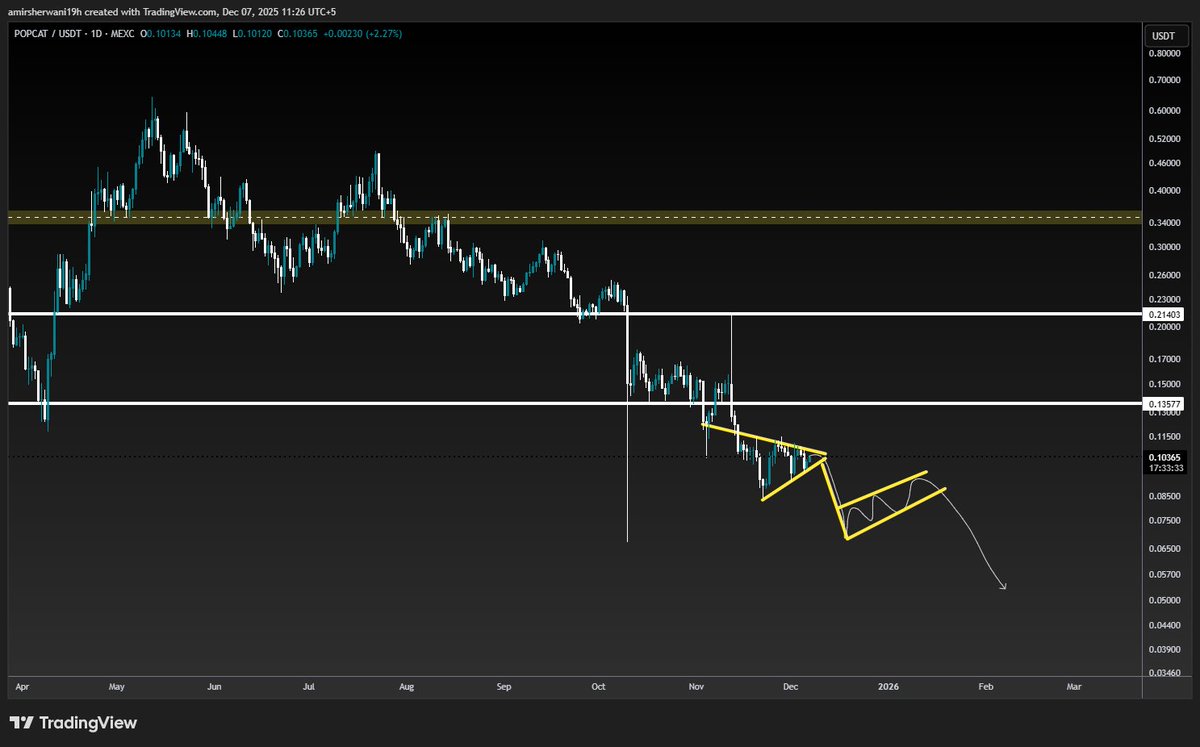
Task: Click the 0.13577 price line label
Action: (x=1163, y=403)
